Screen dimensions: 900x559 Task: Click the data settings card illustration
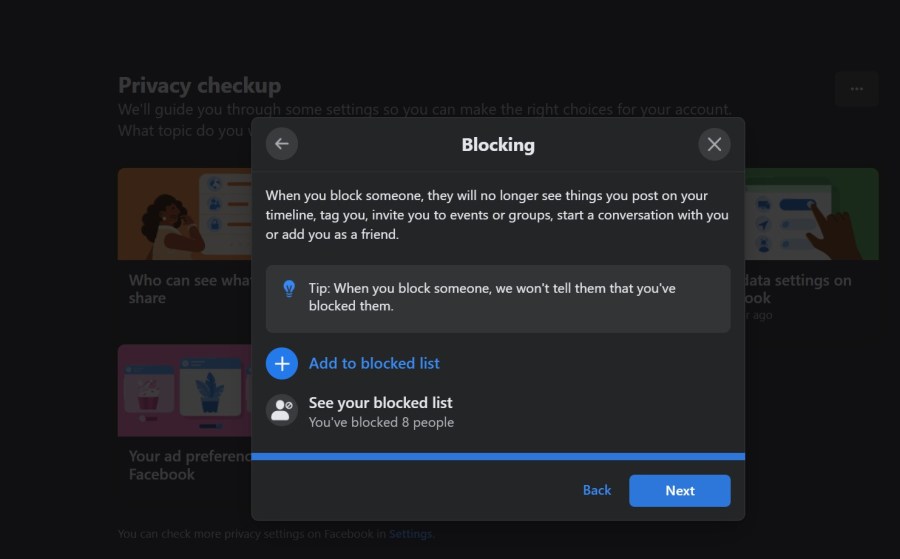coord(812,214)
